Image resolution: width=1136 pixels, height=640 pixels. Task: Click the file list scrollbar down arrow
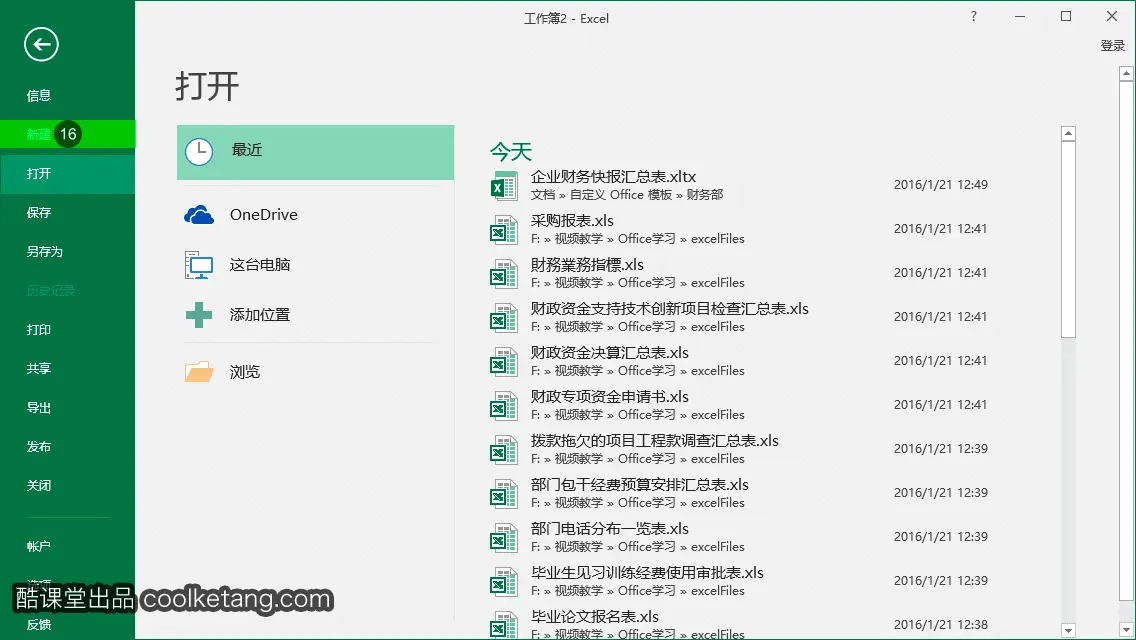click(x=1068, y=631)
